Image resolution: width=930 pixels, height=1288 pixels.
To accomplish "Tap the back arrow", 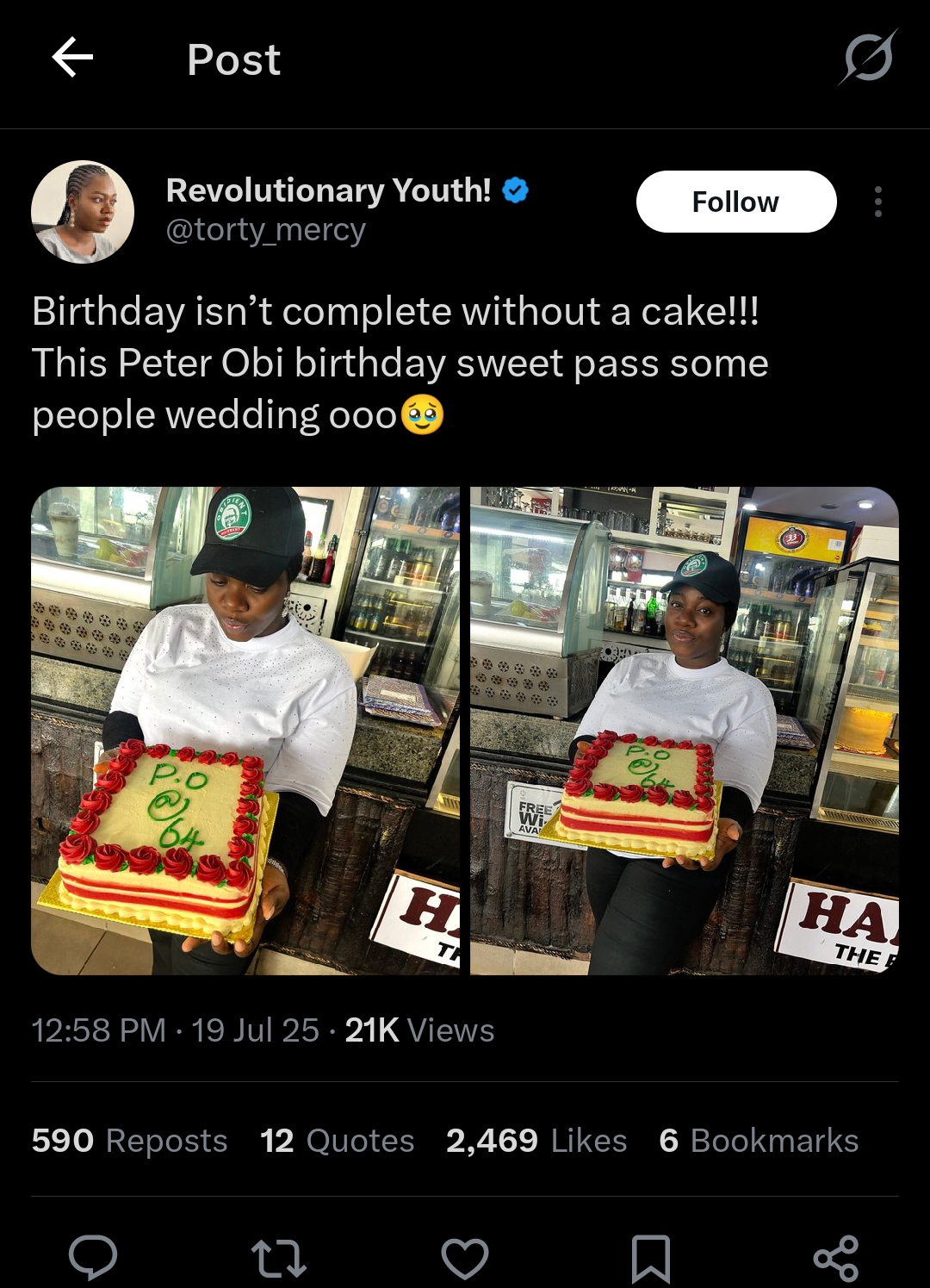I will coord(72,59).
